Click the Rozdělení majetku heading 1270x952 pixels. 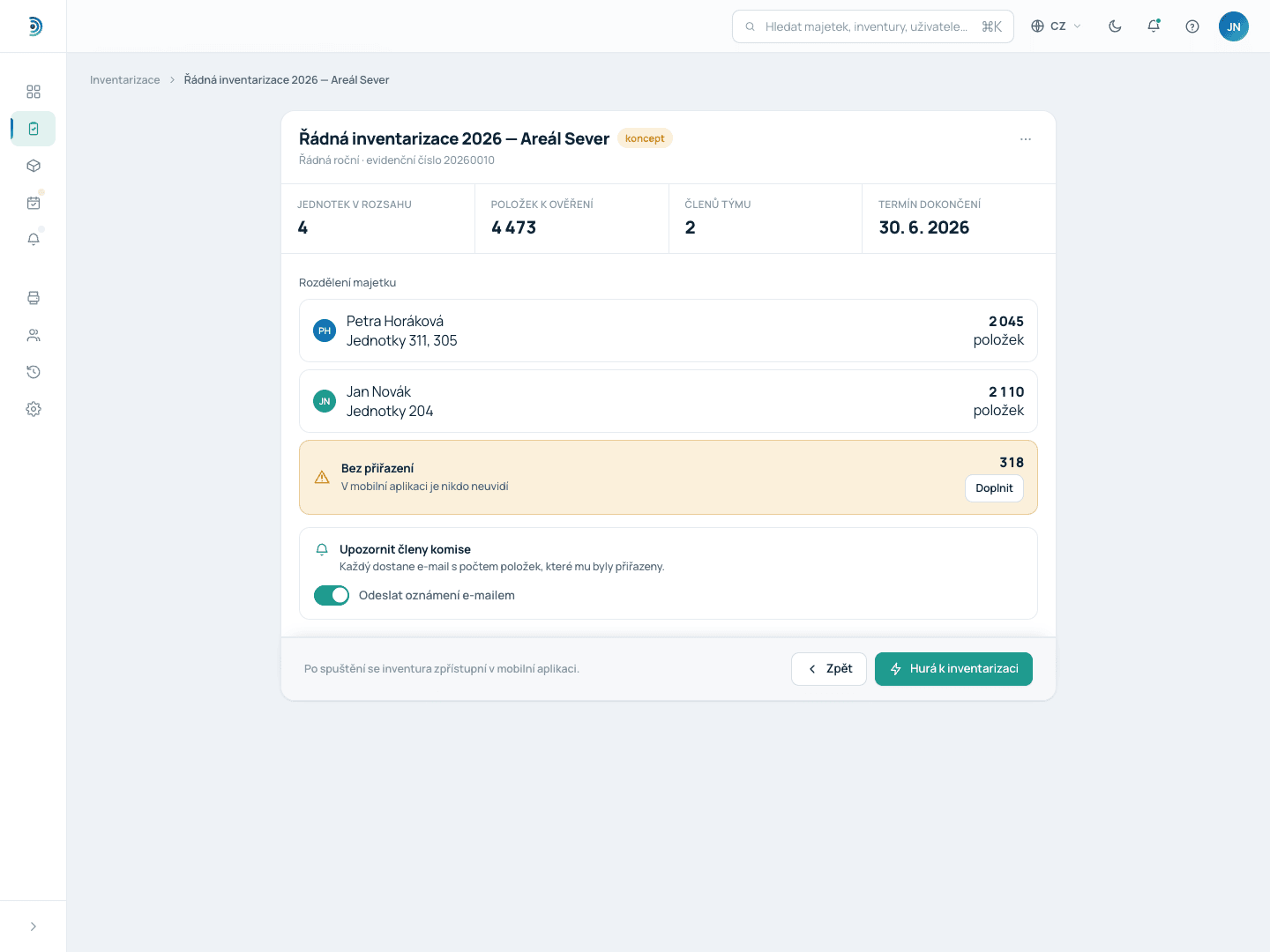pyautogui.click(x=347, y=283)
